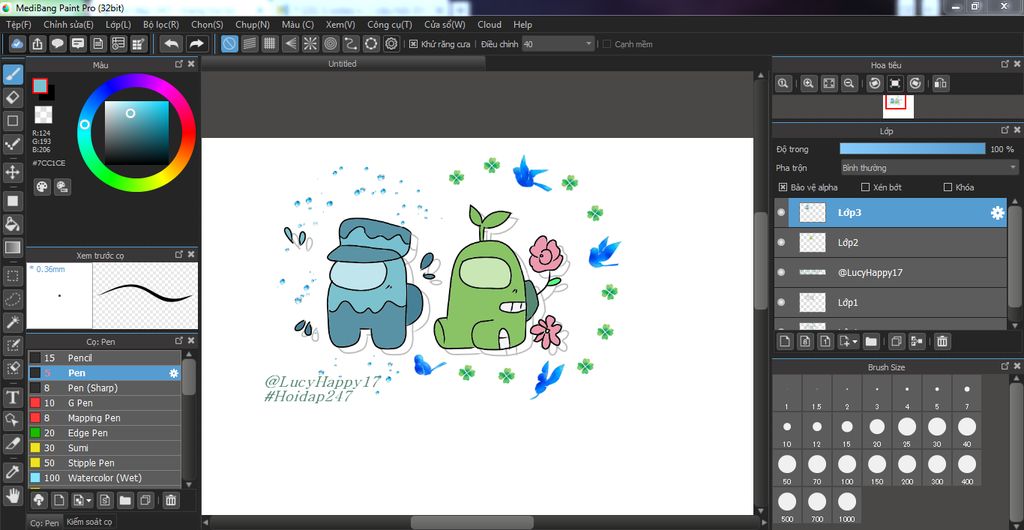Screen dimensions: 1024x530
Task: Select the Lasso selection tool
Action: 12,299
